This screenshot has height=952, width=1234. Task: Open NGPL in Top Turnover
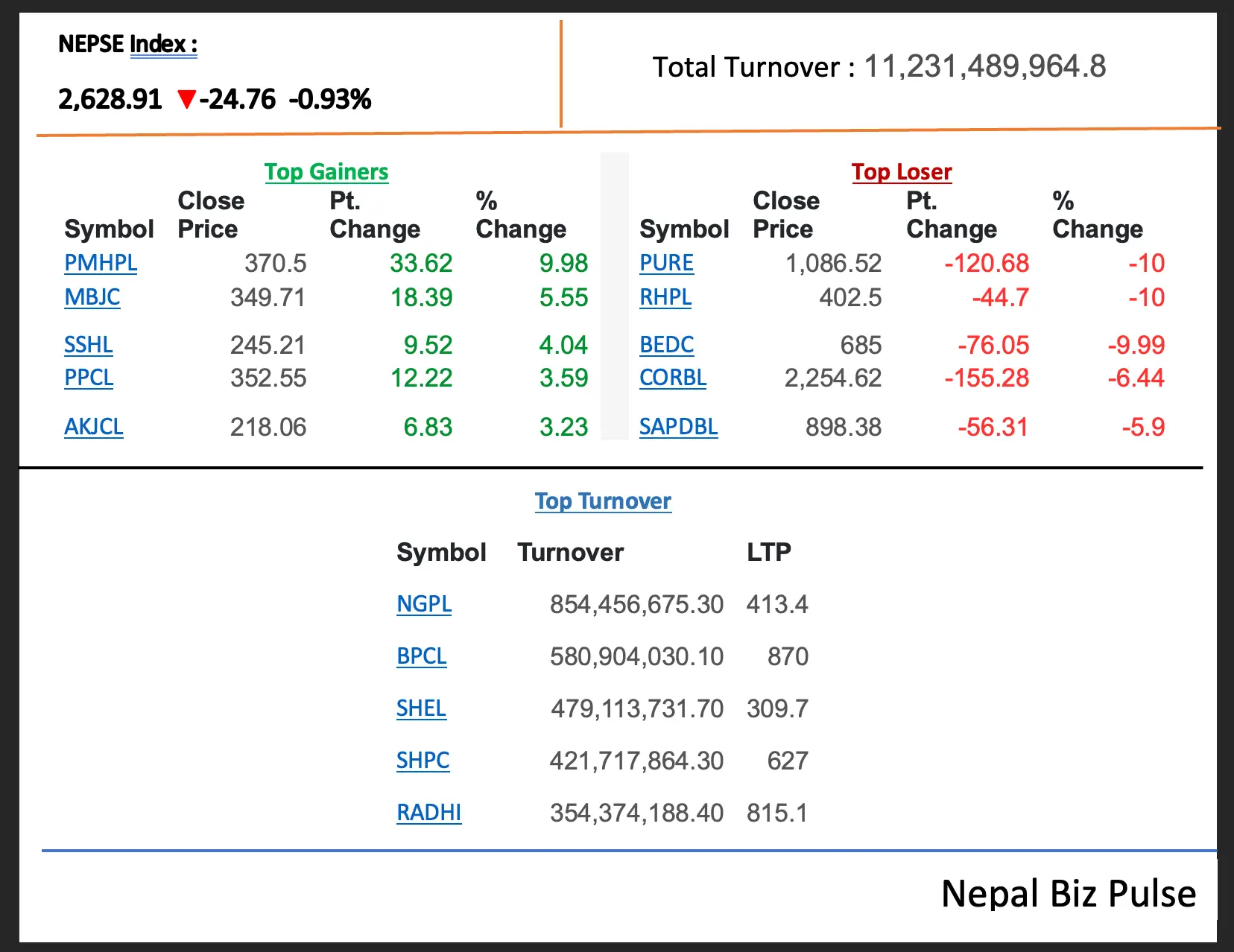pyautogui.click(x=423, y=603)
